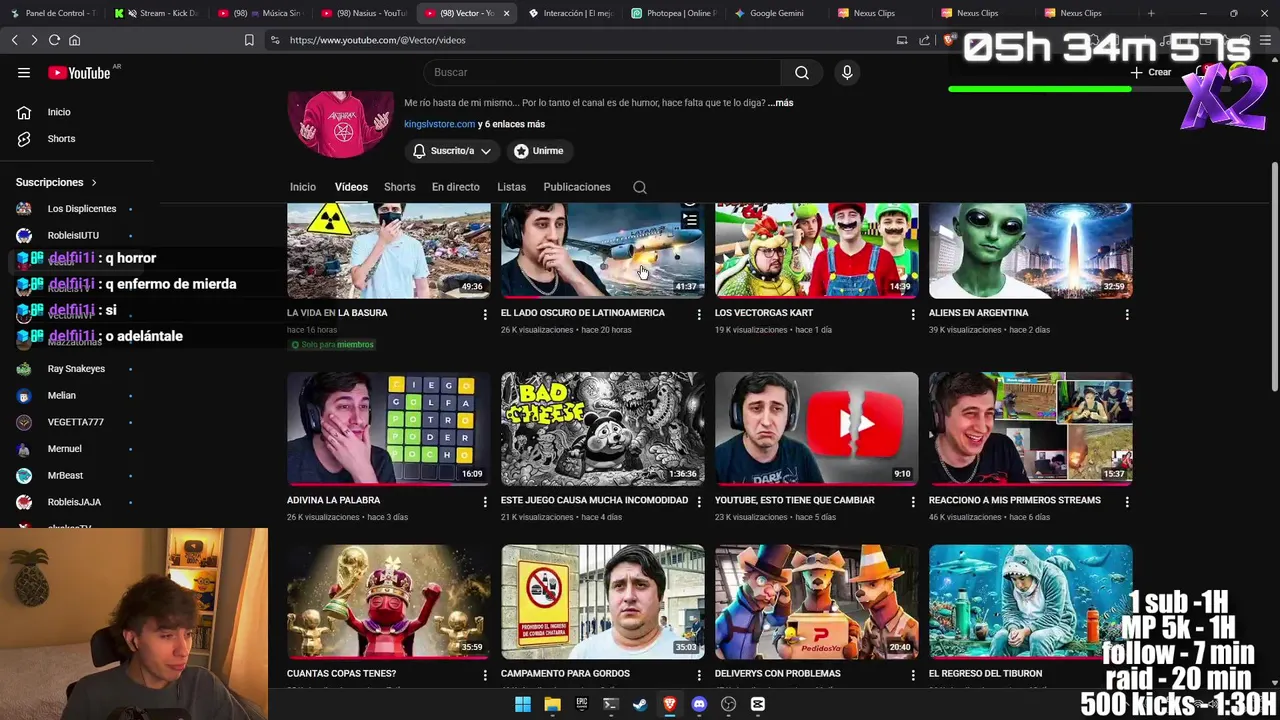1280x720 pixels.
Task: Open kingslvstore.com link
Action: [x=439, y=124]
